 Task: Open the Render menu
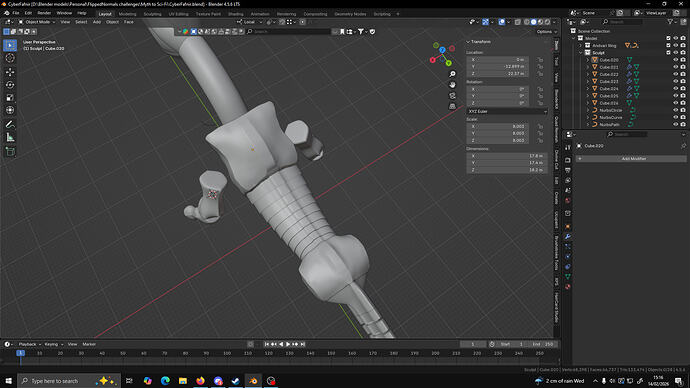pyautogui.click(x=44, y=13)
